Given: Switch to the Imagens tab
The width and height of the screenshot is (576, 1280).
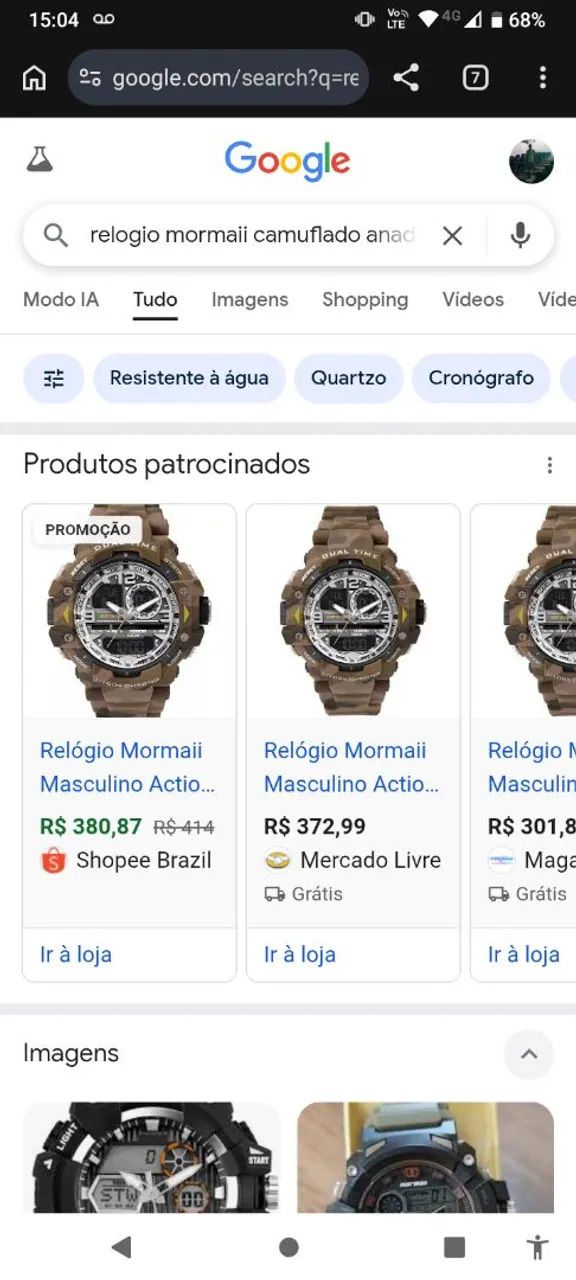Looking at the screenshot, I should click(249, 300).
